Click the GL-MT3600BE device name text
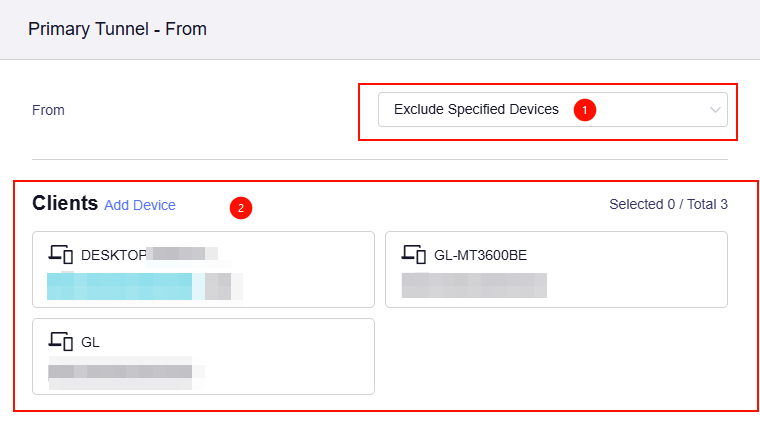 (480, 255)
